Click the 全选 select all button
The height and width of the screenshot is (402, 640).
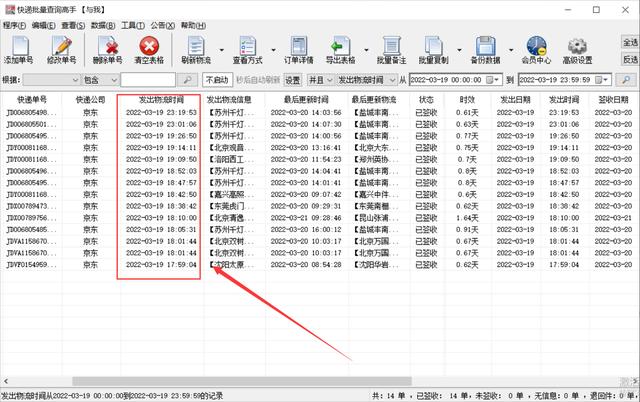click(630, 42)
